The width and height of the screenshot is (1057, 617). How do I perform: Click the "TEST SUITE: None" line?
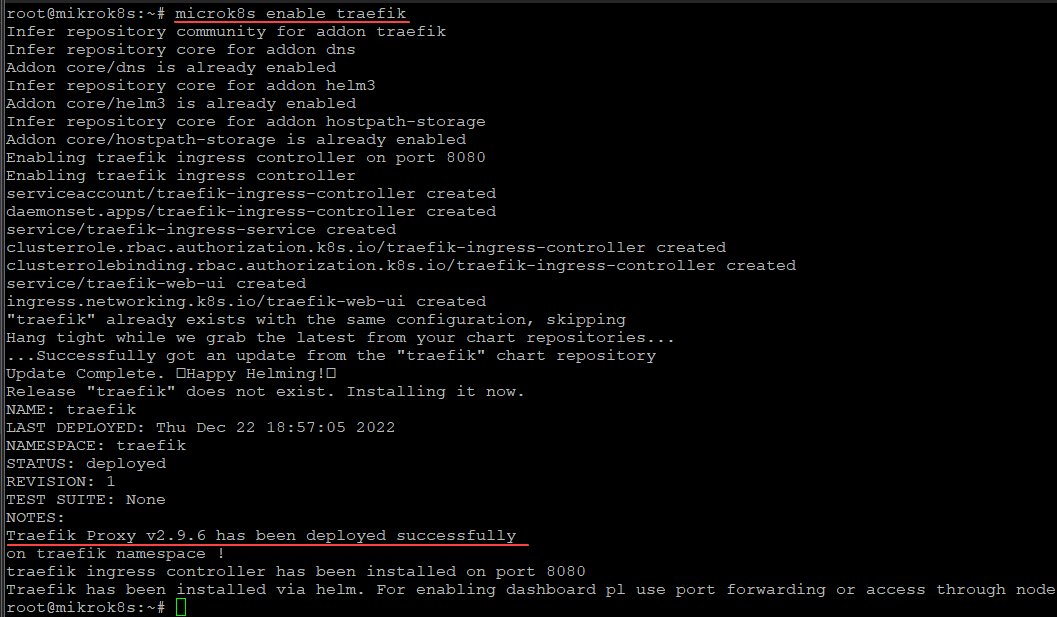pyautogui.click(x=86, y=500)
